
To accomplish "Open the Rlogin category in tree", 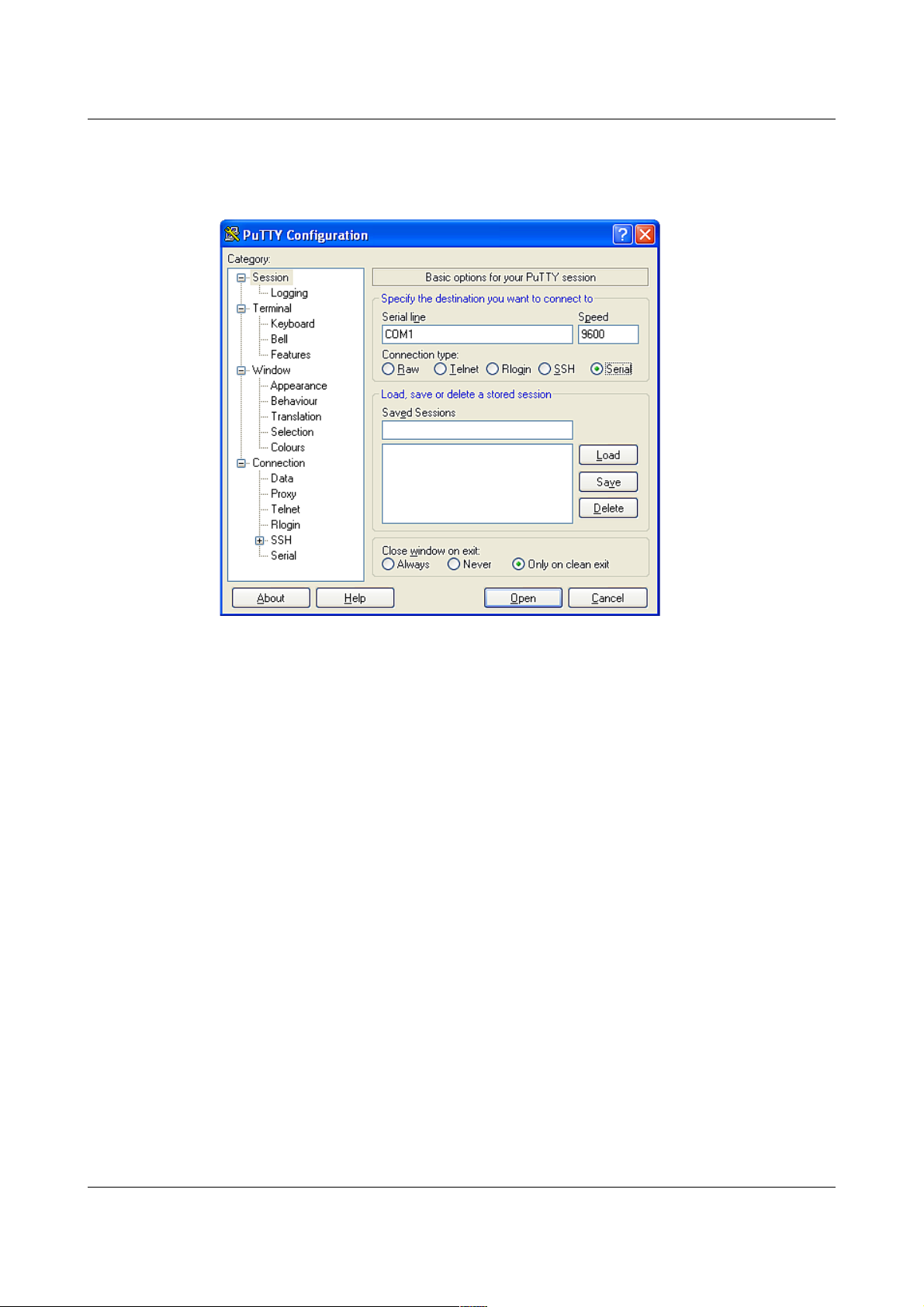I will [286, 525].
